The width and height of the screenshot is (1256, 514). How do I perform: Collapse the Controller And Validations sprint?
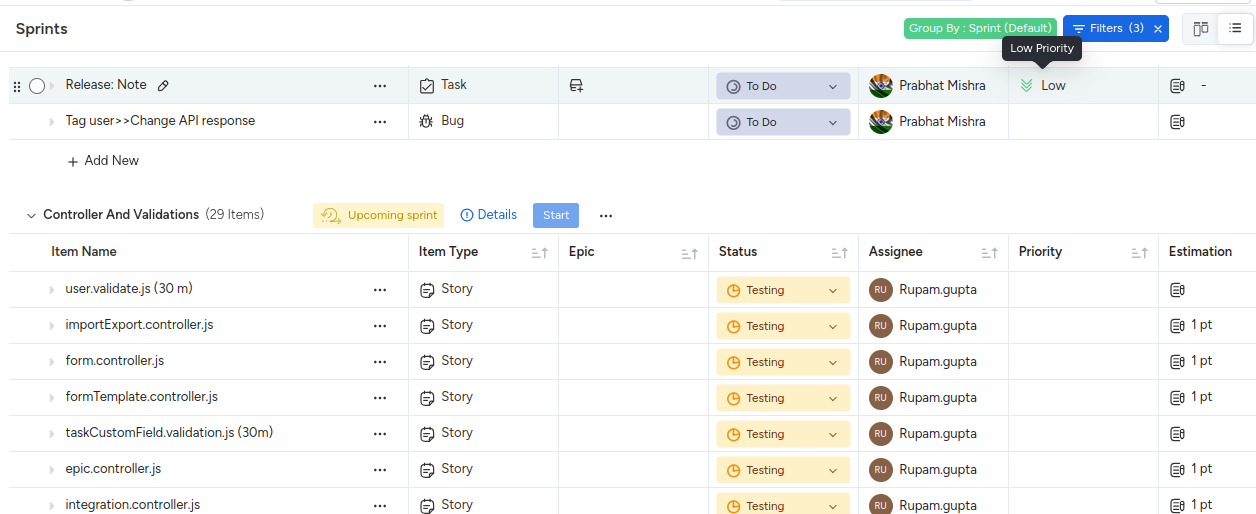pyautogui.click(x=30, y=215)
